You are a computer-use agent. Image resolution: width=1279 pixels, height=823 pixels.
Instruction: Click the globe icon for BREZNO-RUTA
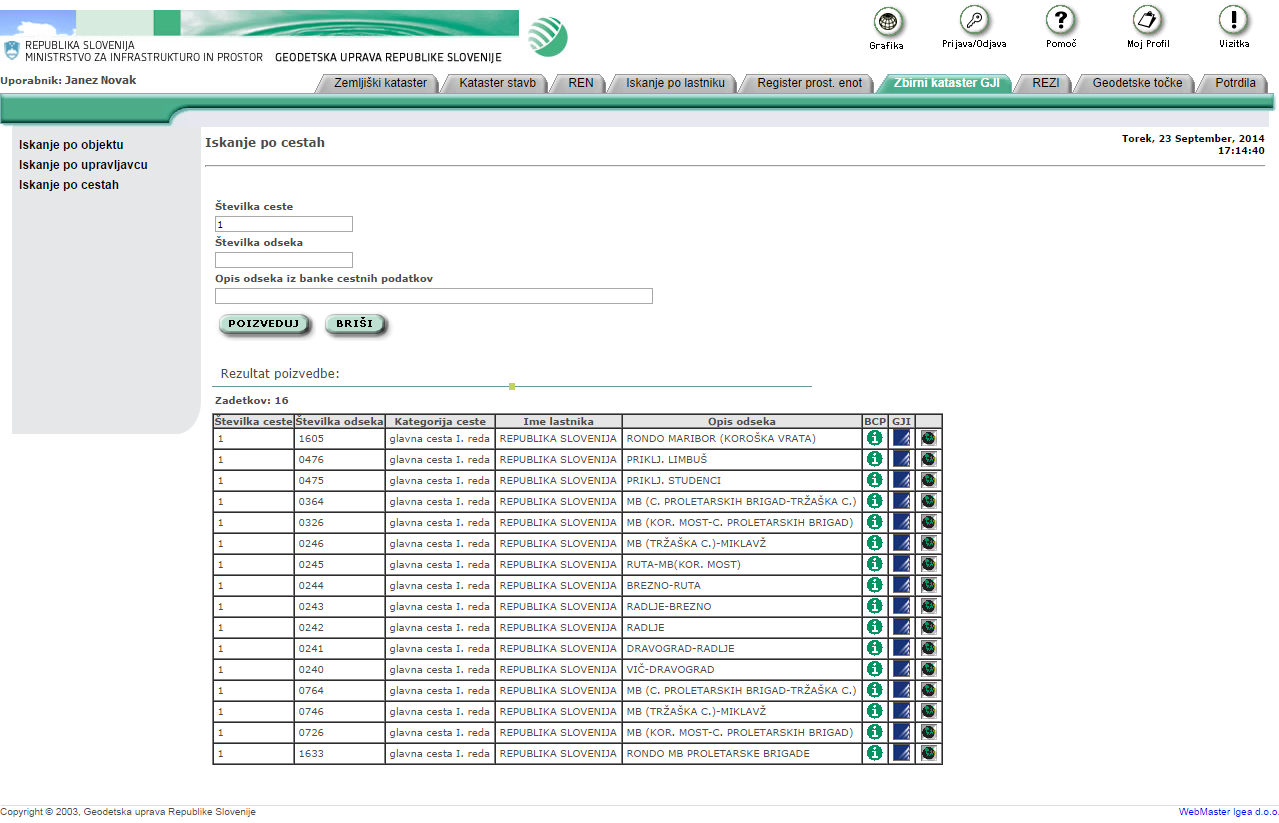(929, 585)
